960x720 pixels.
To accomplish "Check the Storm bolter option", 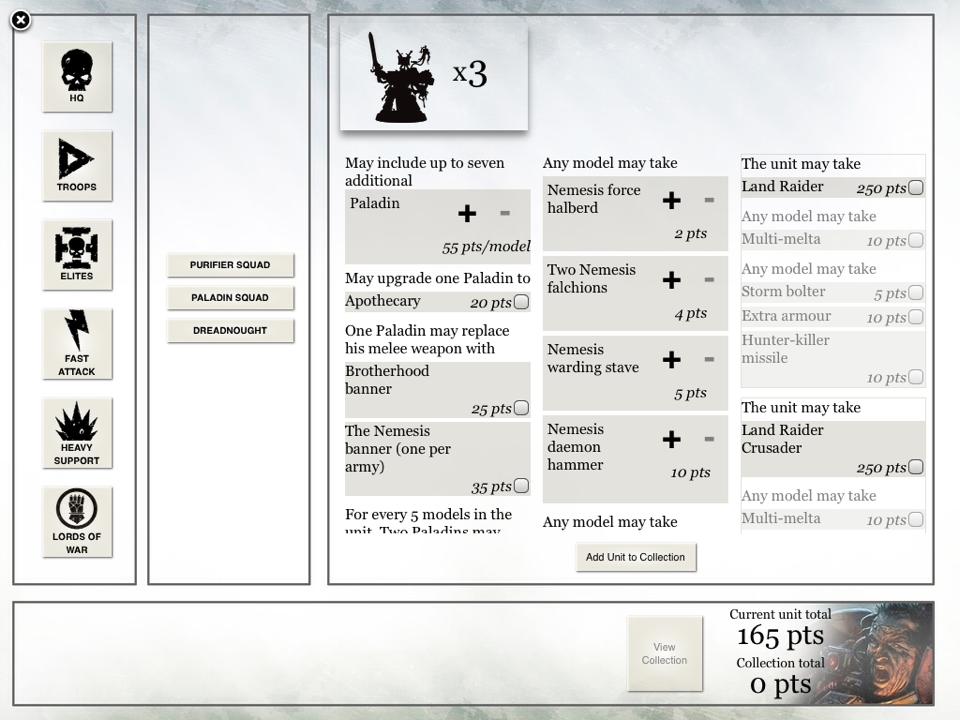I will [915, 293].
